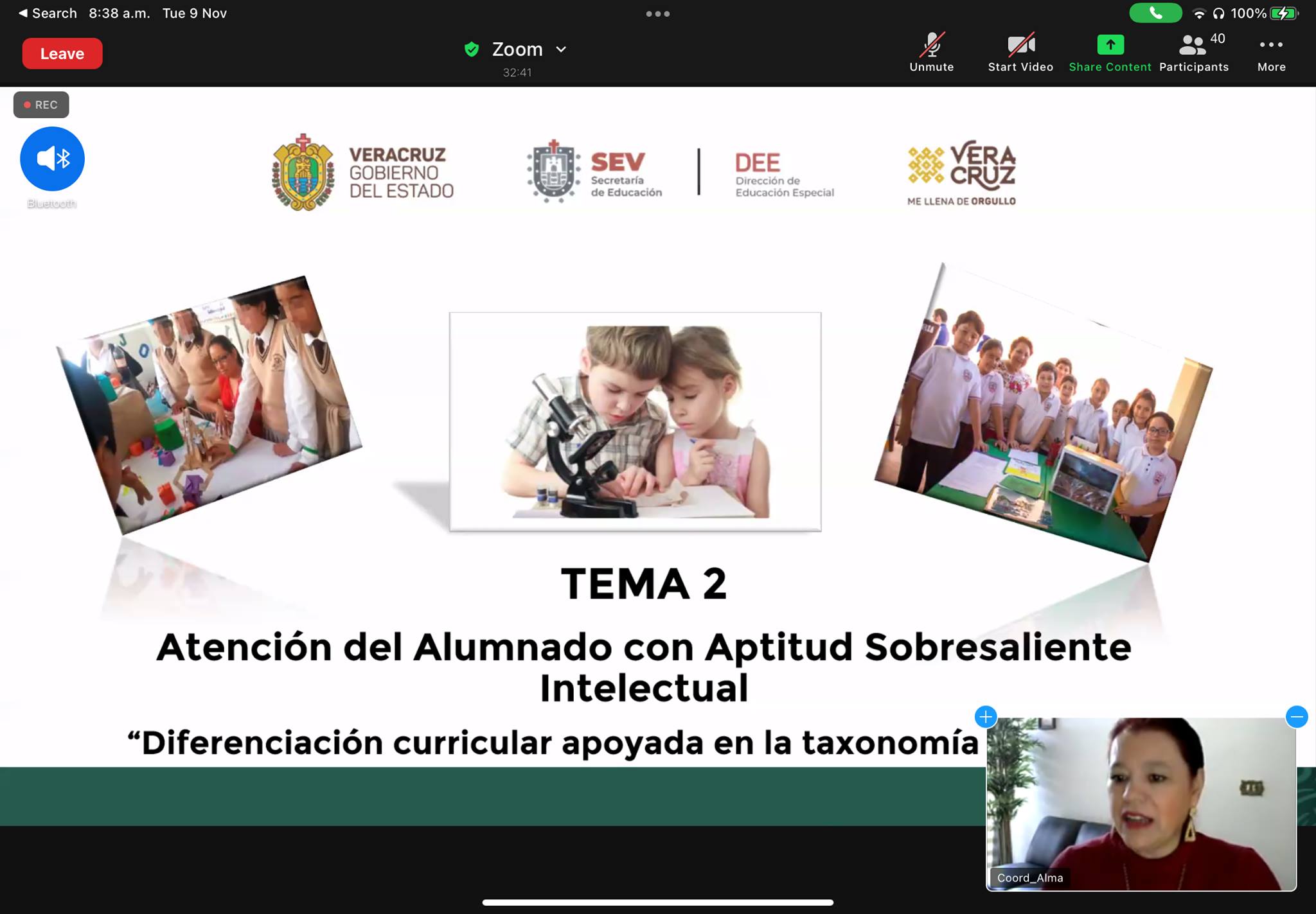Tap the 'Atención del Alumnado' title line

[644, 647]
